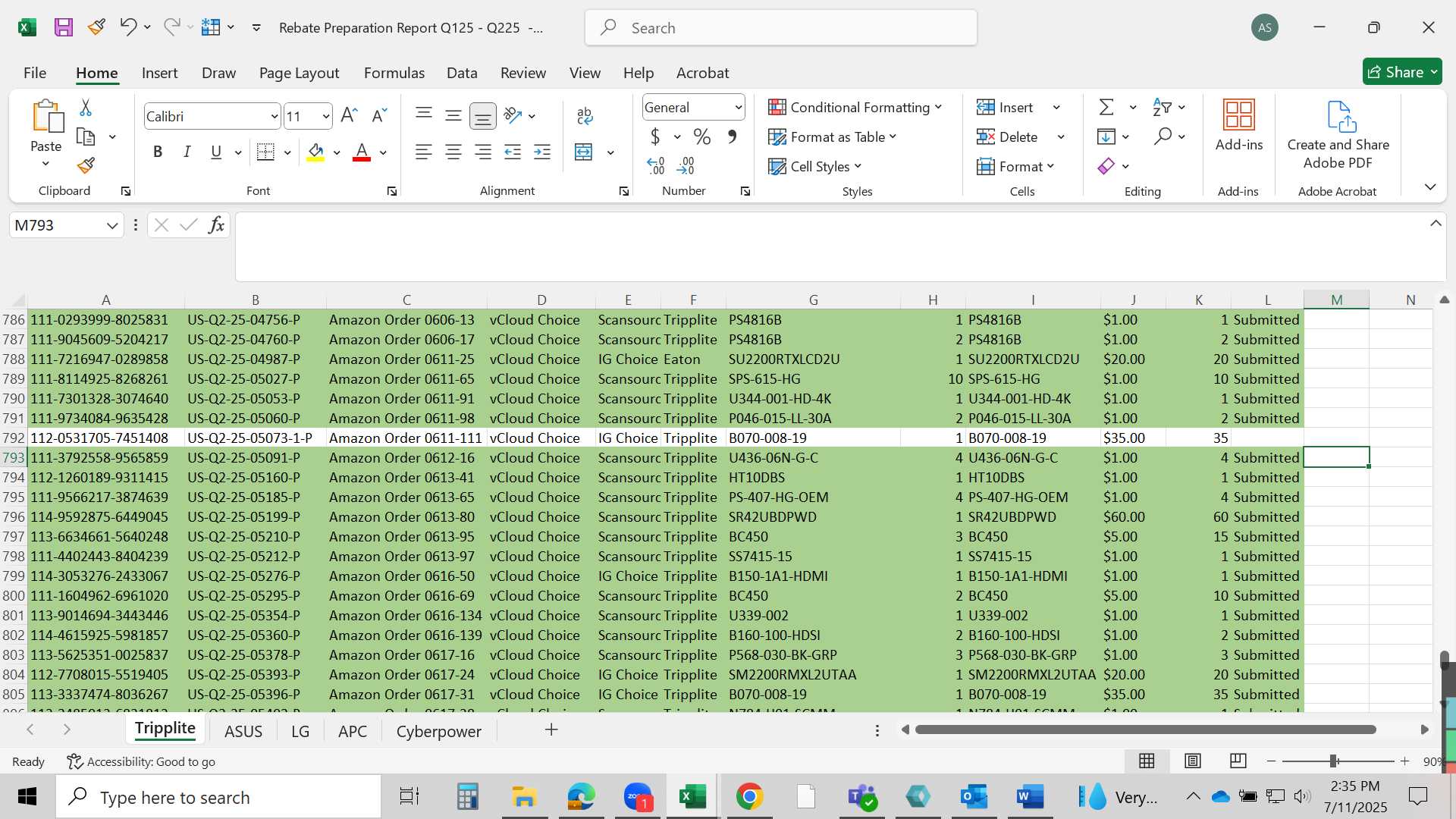The image size is (1456, 819).
Task: Open the File menu
Action: [x=35, y=73]
